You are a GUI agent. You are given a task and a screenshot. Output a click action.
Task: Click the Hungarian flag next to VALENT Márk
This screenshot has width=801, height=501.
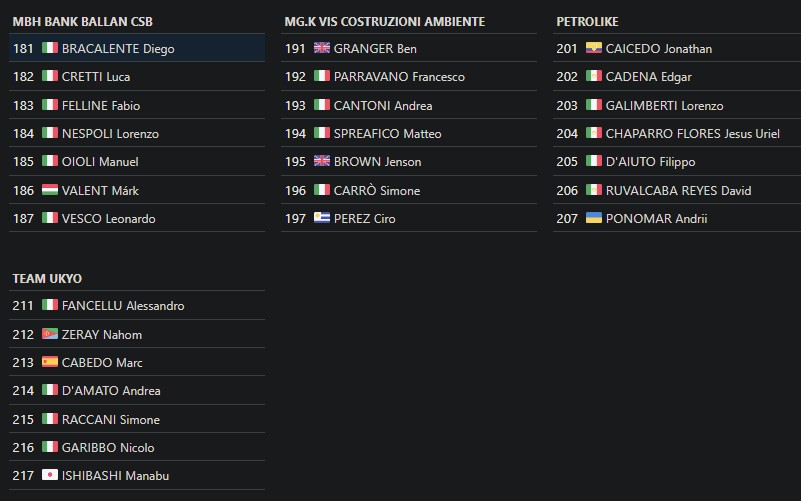coord(50,190)
